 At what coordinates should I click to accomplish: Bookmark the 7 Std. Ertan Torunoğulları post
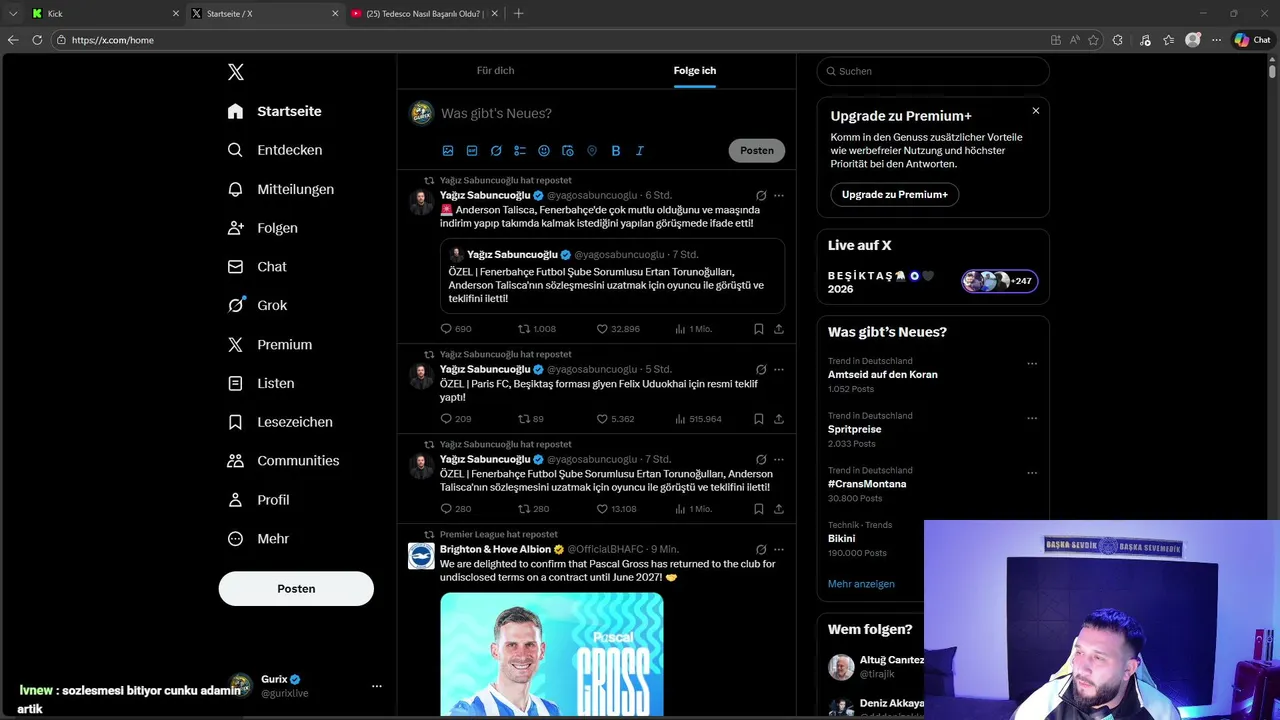759,509
